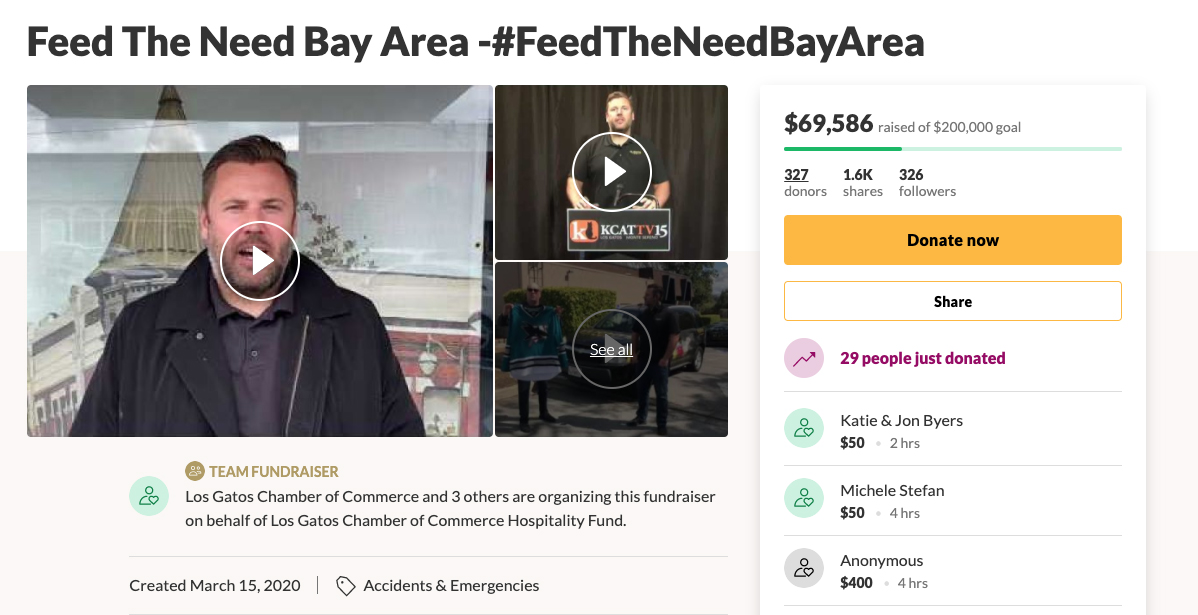Click Michele Stefan donor avatar icon

(804, 498)
